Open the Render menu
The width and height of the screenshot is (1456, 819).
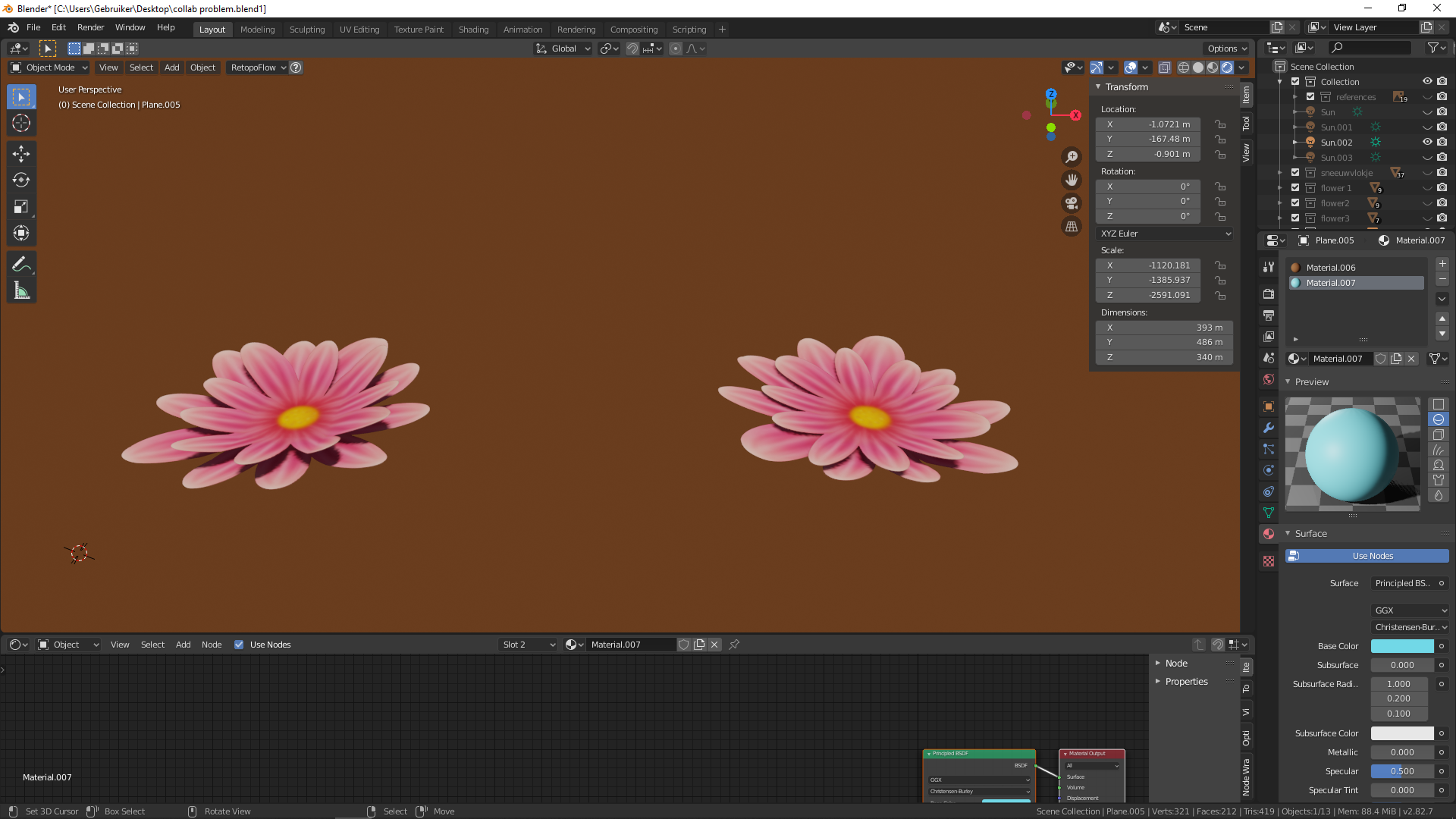[90, 27]
